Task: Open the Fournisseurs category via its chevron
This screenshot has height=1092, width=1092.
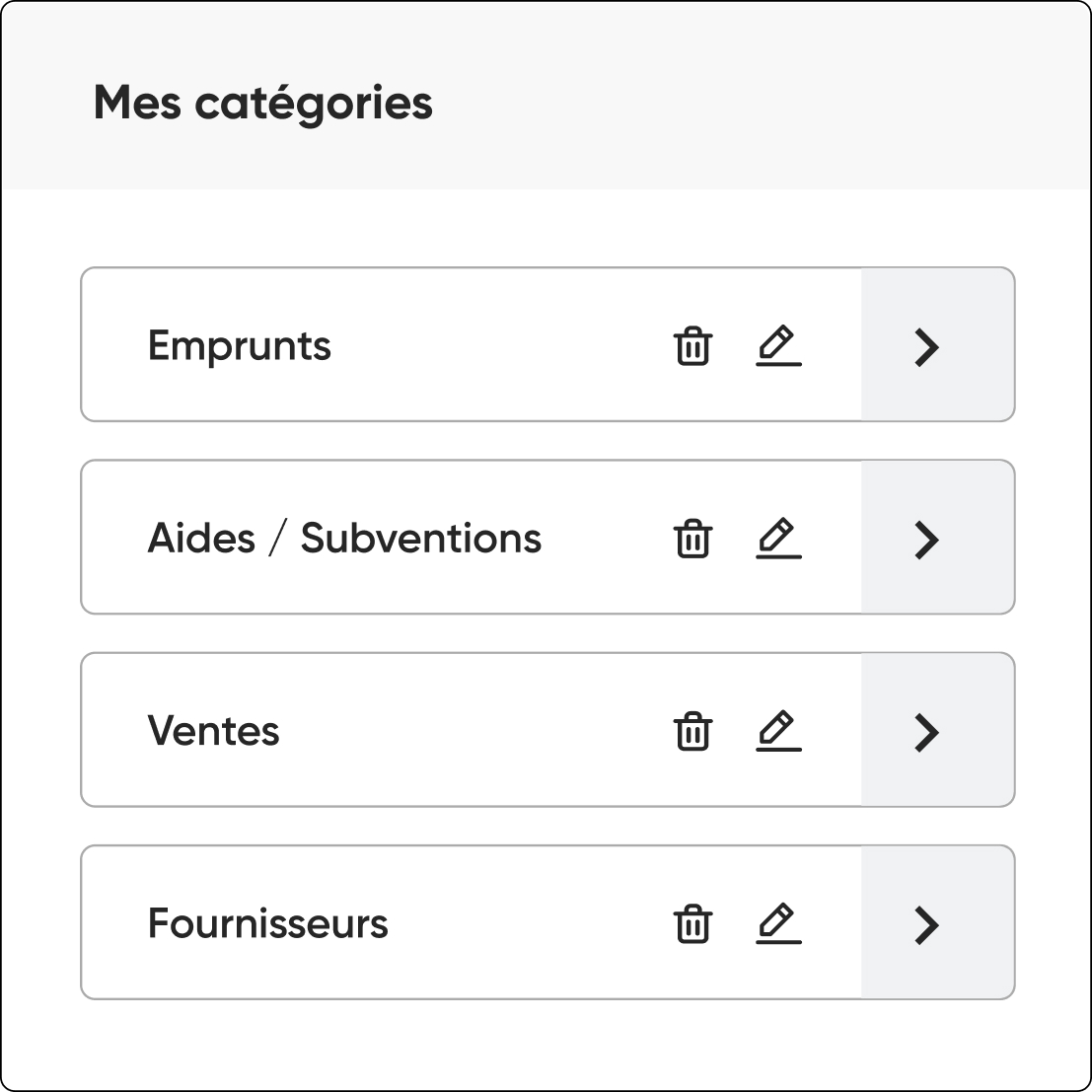Action: [927, 925]
